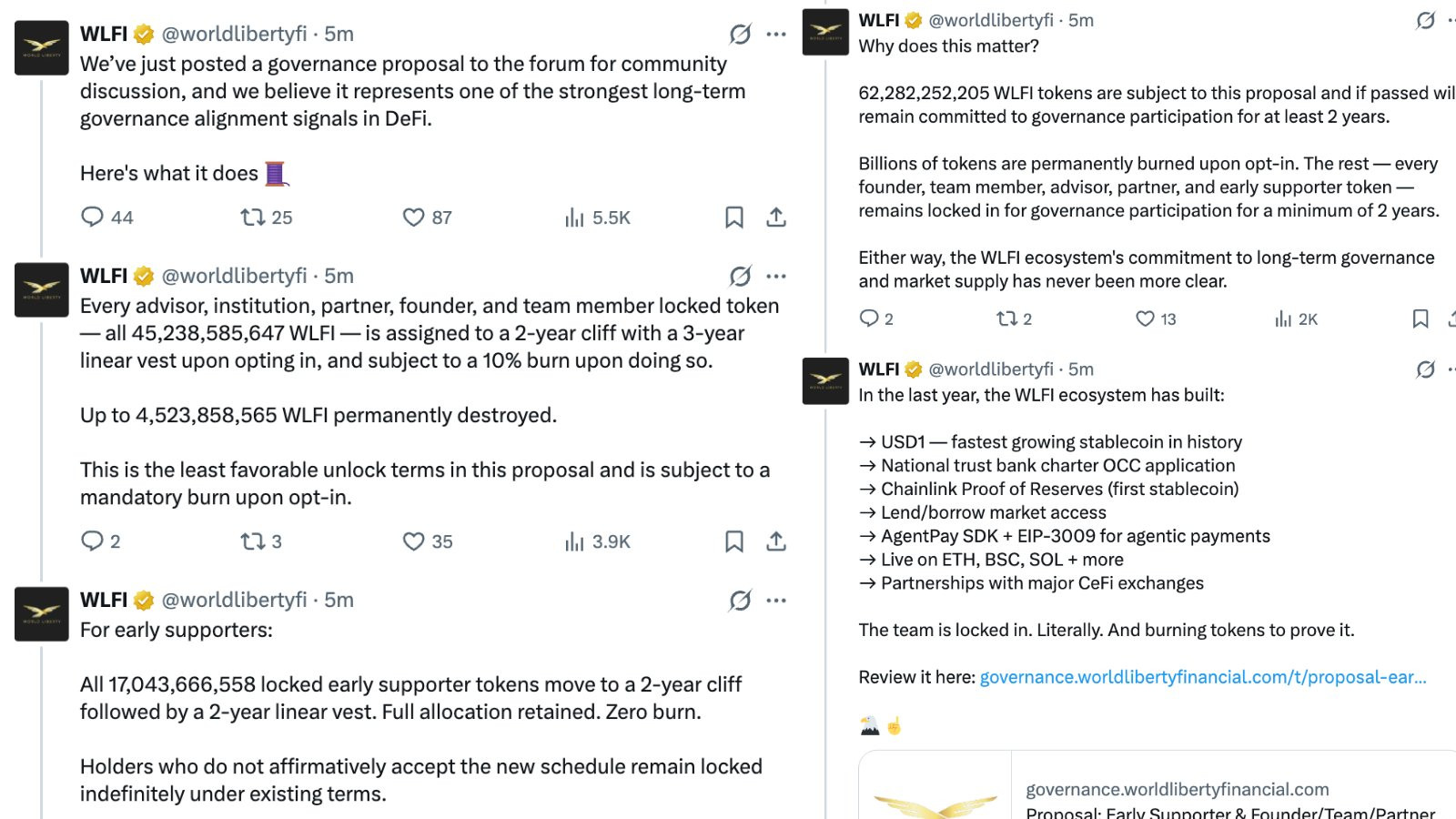The image size is (1456, 819).
Task: Open more options menu on first tweet
Action: coord(776,35)
